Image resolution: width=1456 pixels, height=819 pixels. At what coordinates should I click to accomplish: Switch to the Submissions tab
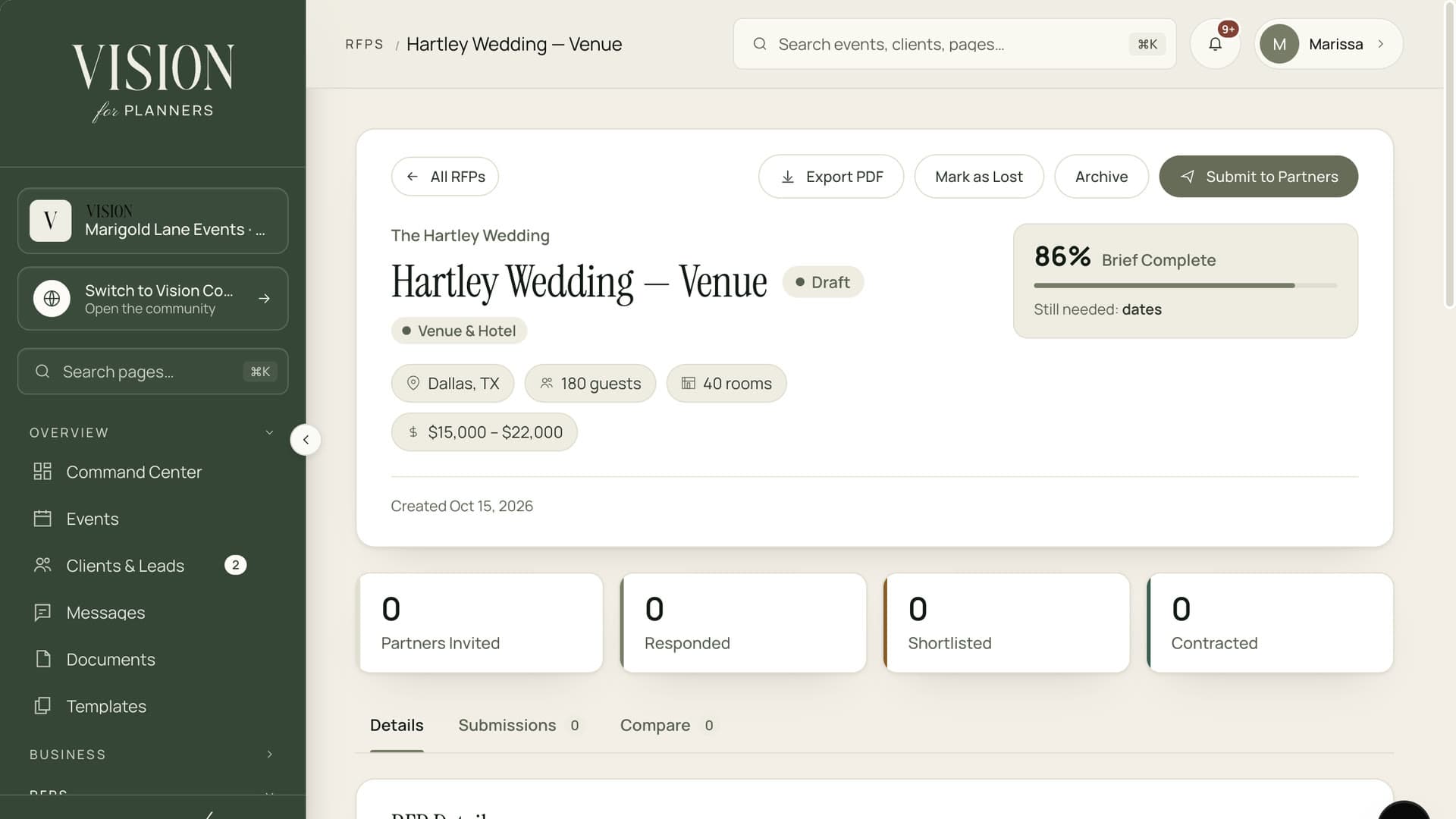coord(519,726)
